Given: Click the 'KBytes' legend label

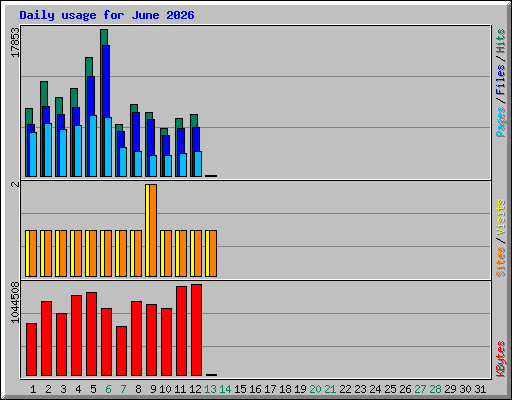Looking at the screenshot, I should coord(500,359).
